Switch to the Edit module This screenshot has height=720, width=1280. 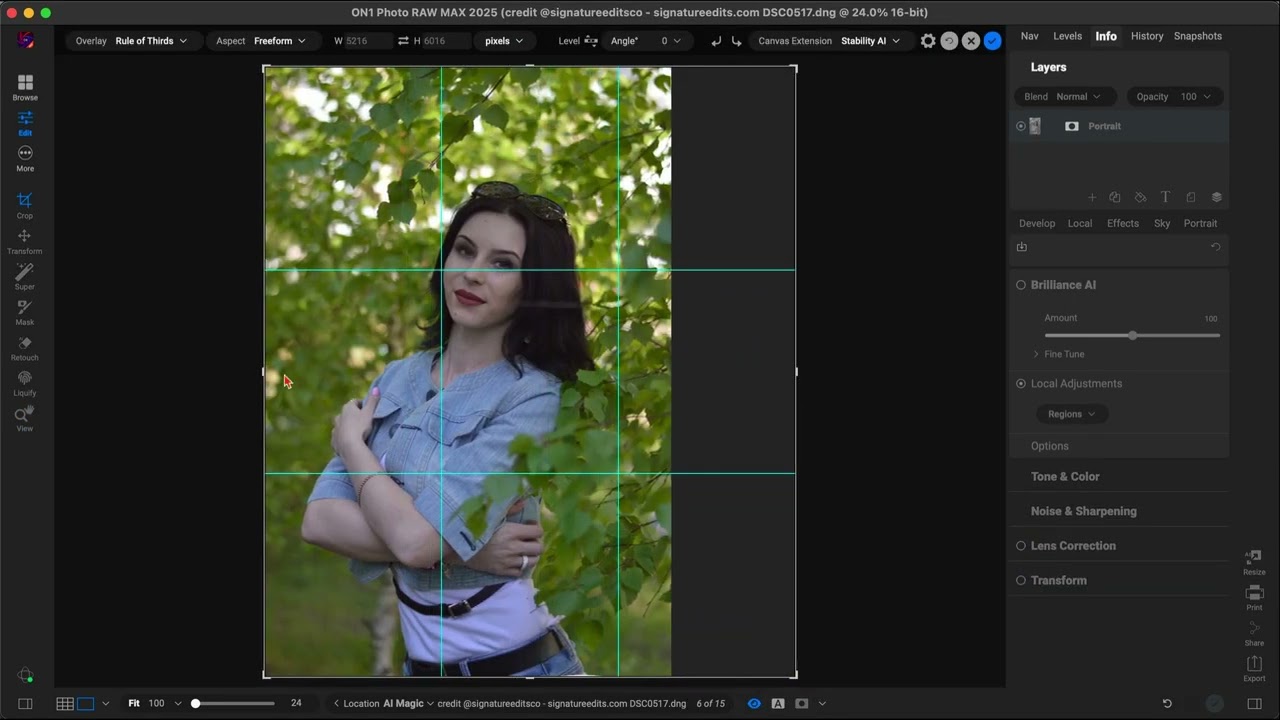tap(25, 124)
